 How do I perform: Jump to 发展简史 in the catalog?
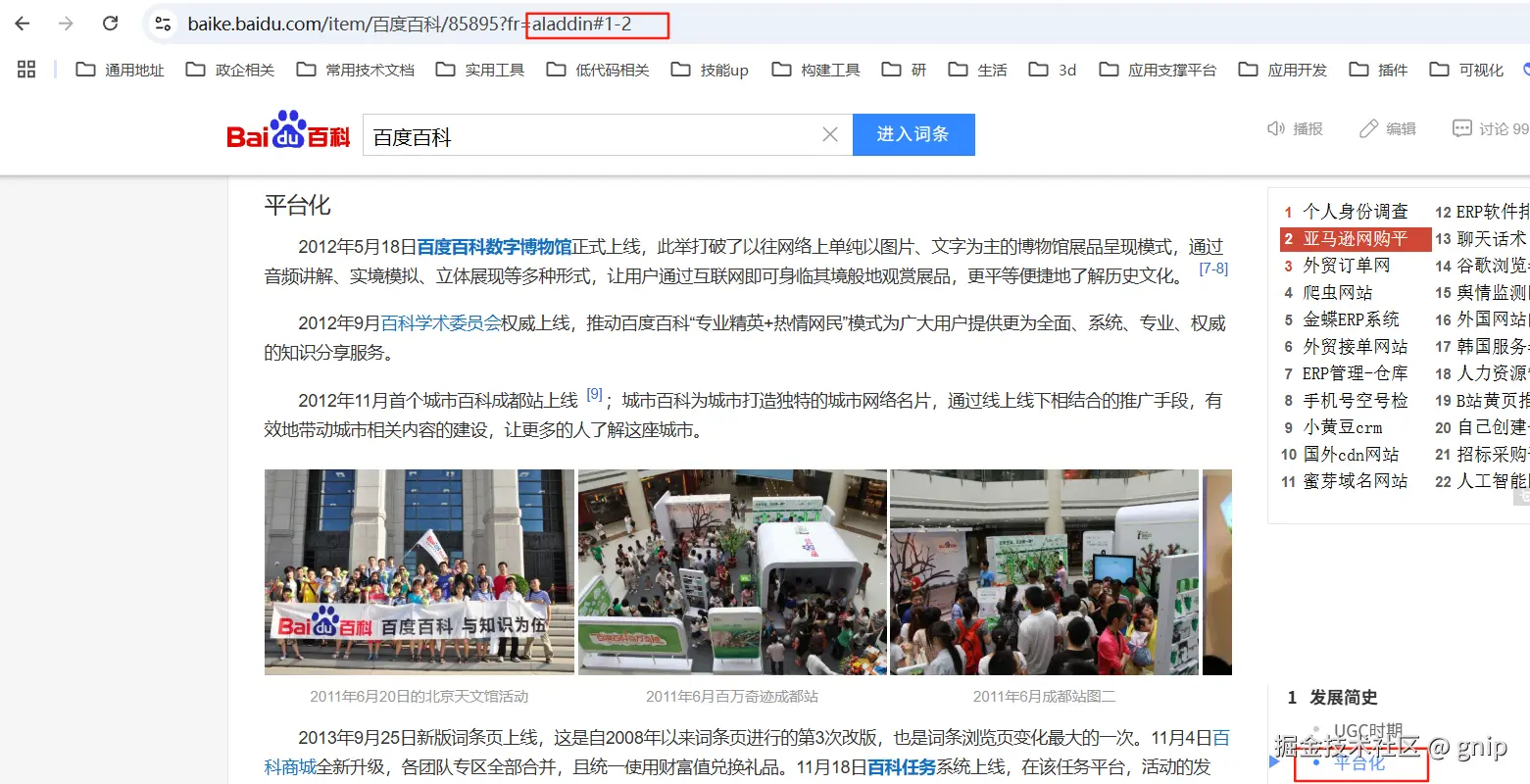1344,698
